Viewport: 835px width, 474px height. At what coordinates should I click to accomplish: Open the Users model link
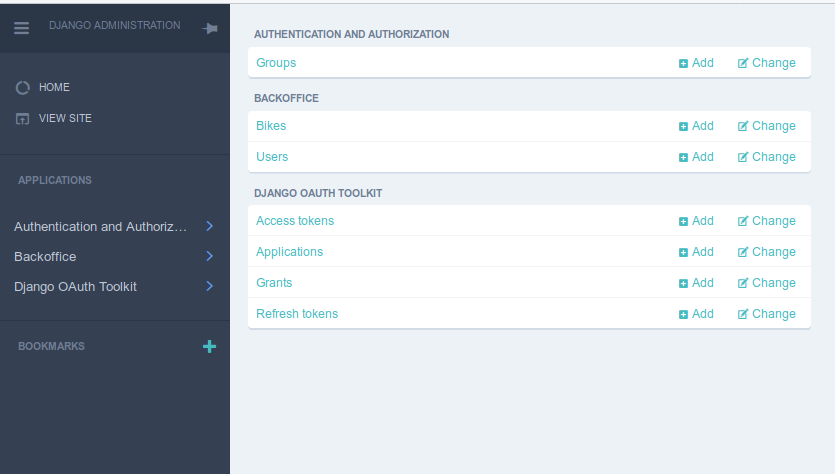[x=272, y=157]
